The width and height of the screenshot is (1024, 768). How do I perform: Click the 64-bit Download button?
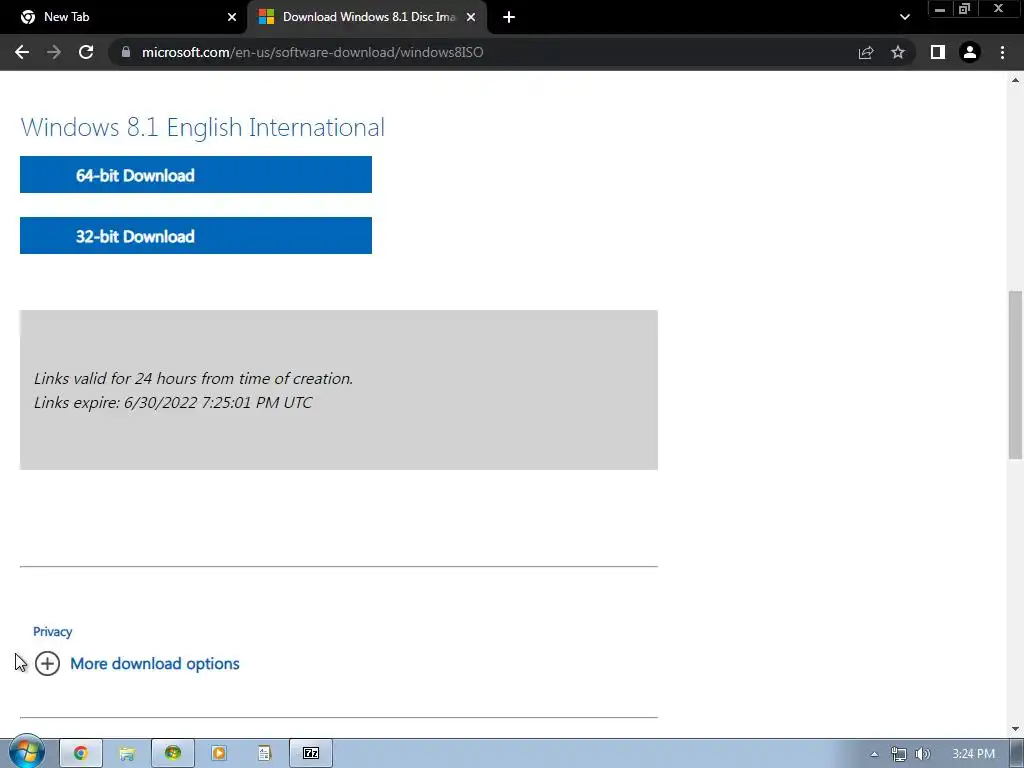click(x=196, y=174)
